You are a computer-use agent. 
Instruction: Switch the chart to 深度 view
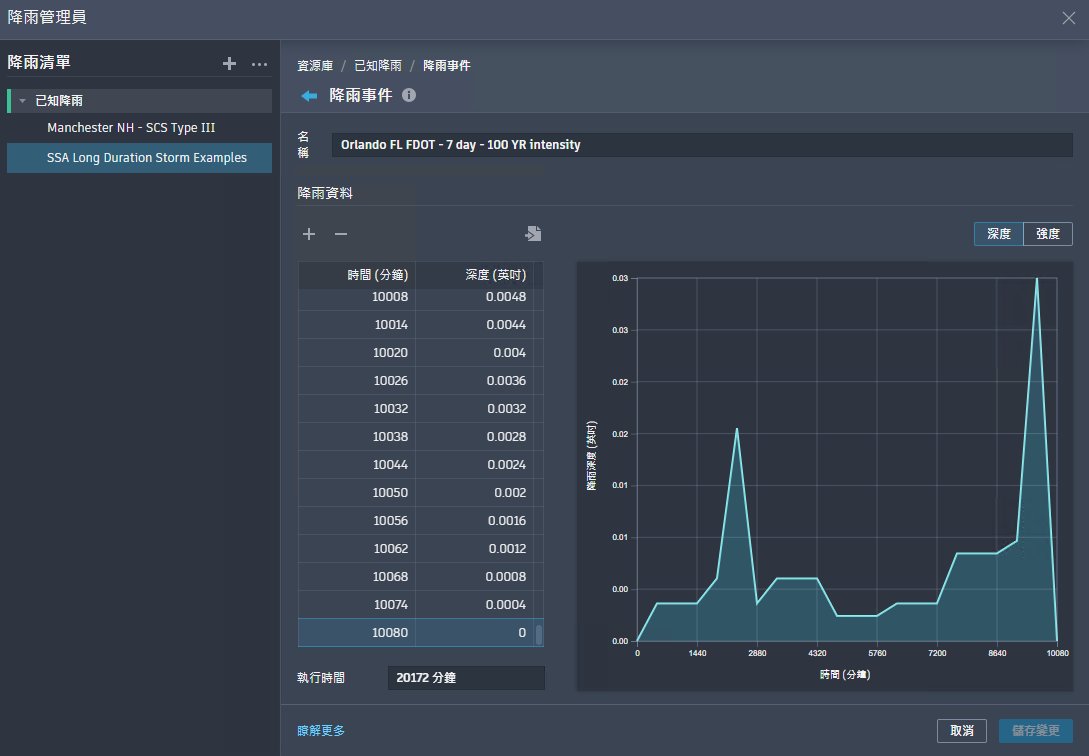(x=999, y=234)
